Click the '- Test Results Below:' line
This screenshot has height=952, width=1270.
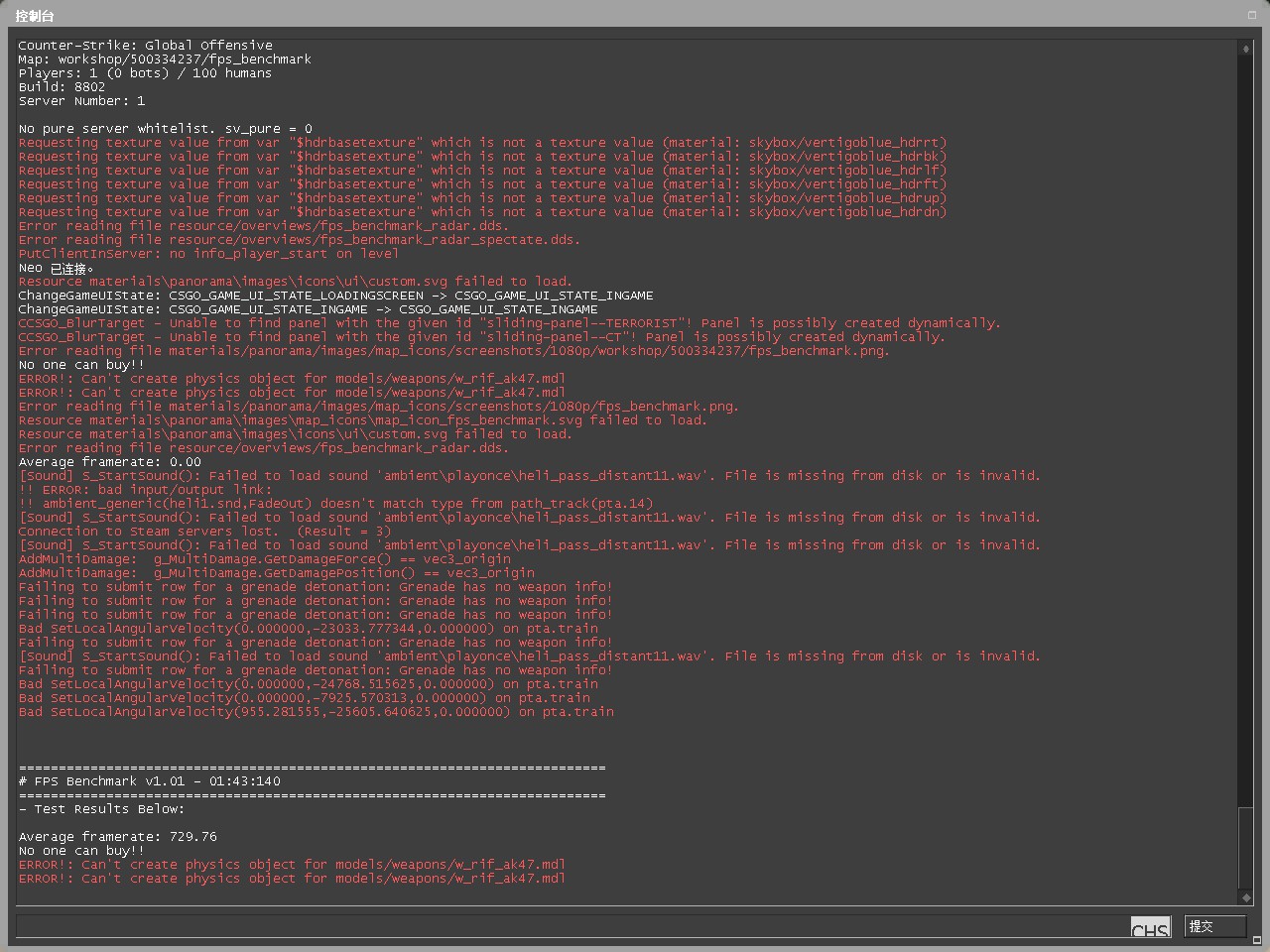tap(101, 809)
